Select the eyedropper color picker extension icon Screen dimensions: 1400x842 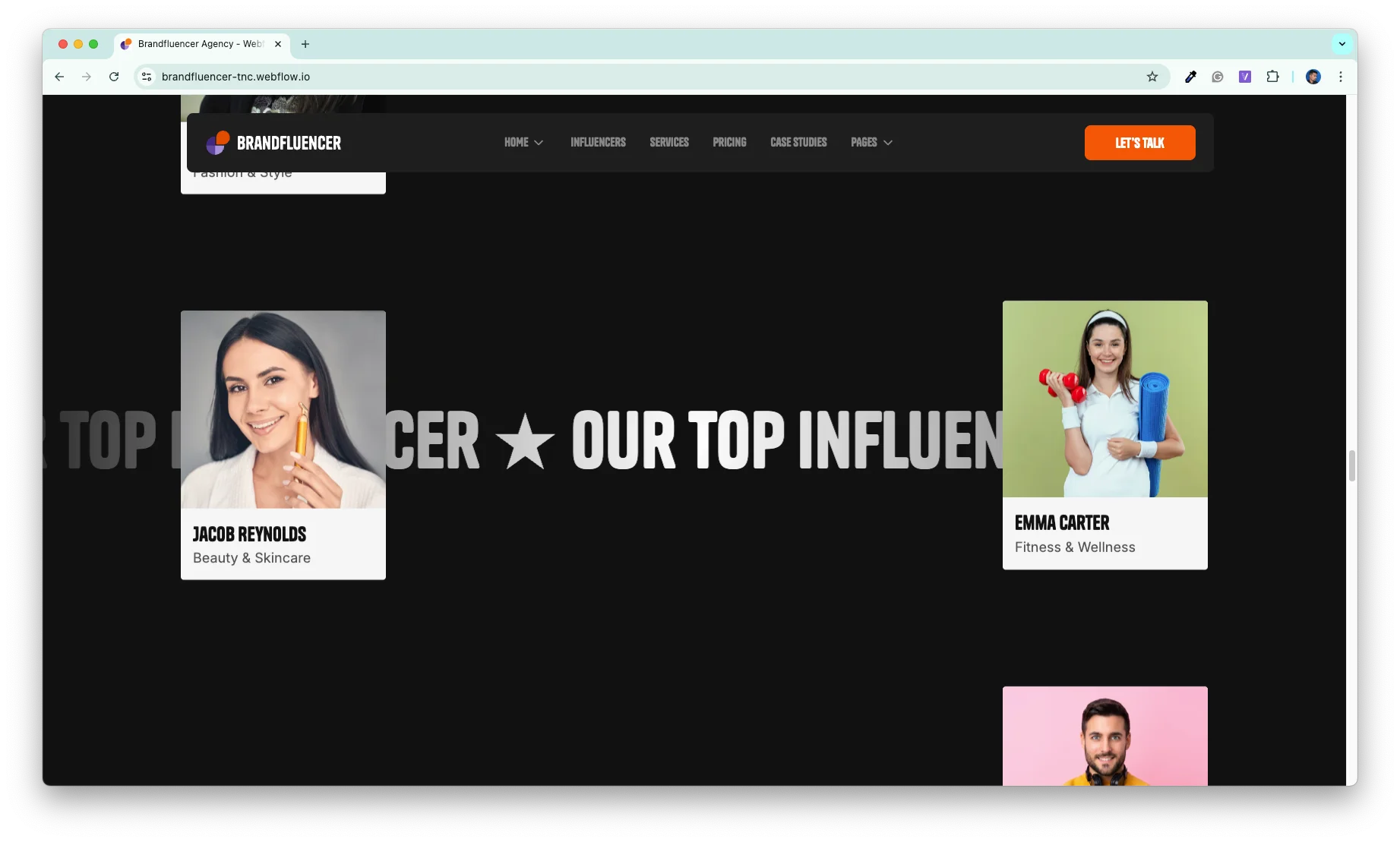1190,77
